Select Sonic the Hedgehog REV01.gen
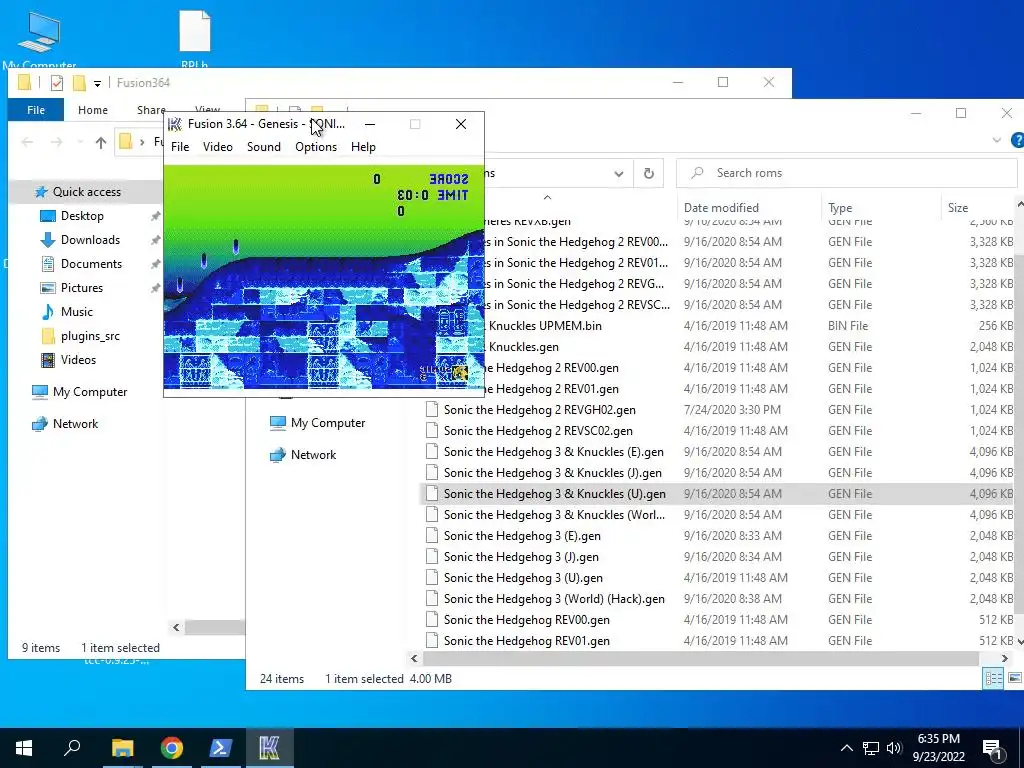 [718, 641]
